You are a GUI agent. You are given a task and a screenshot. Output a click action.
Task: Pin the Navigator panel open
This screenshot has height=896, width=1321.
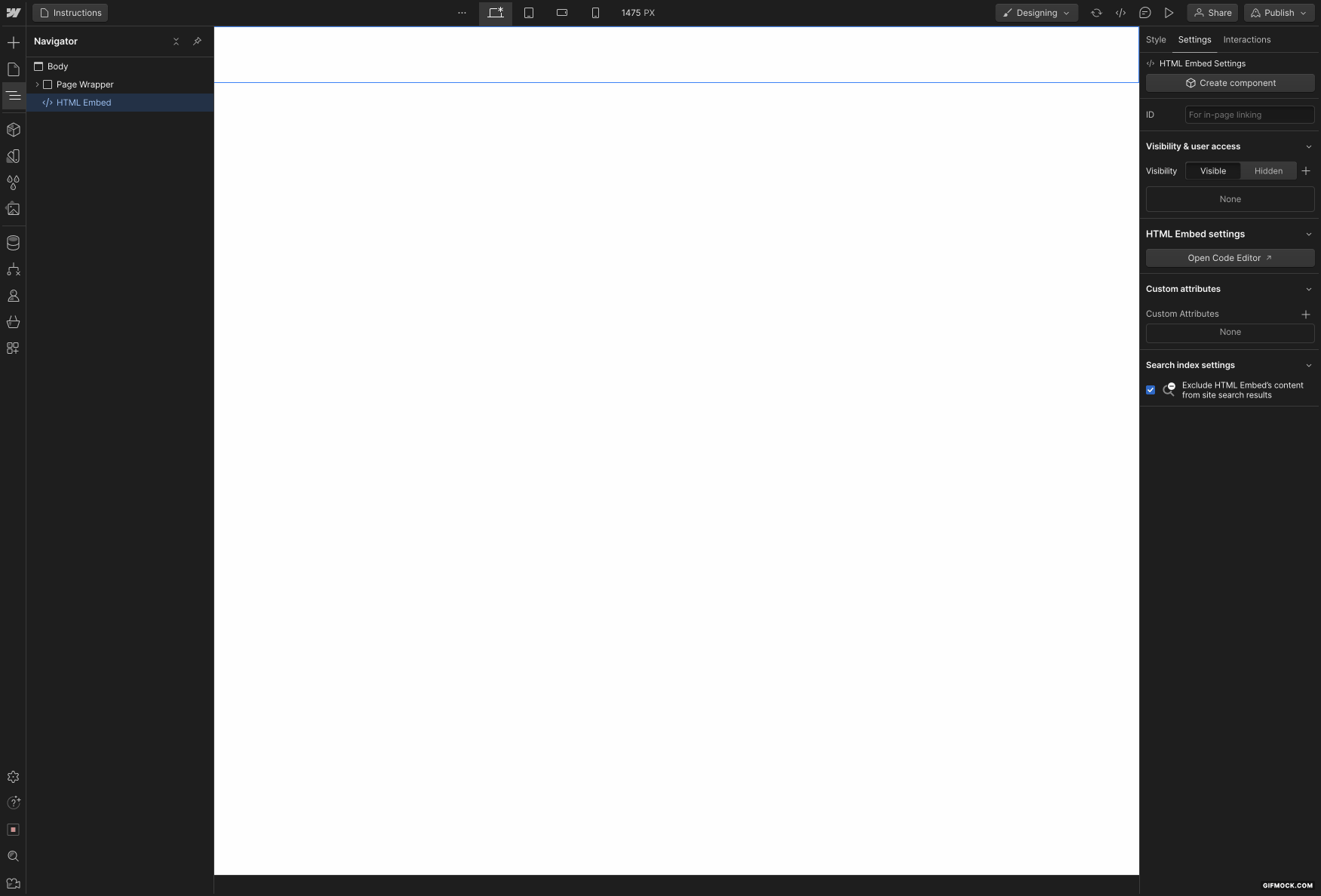point(197,41)
